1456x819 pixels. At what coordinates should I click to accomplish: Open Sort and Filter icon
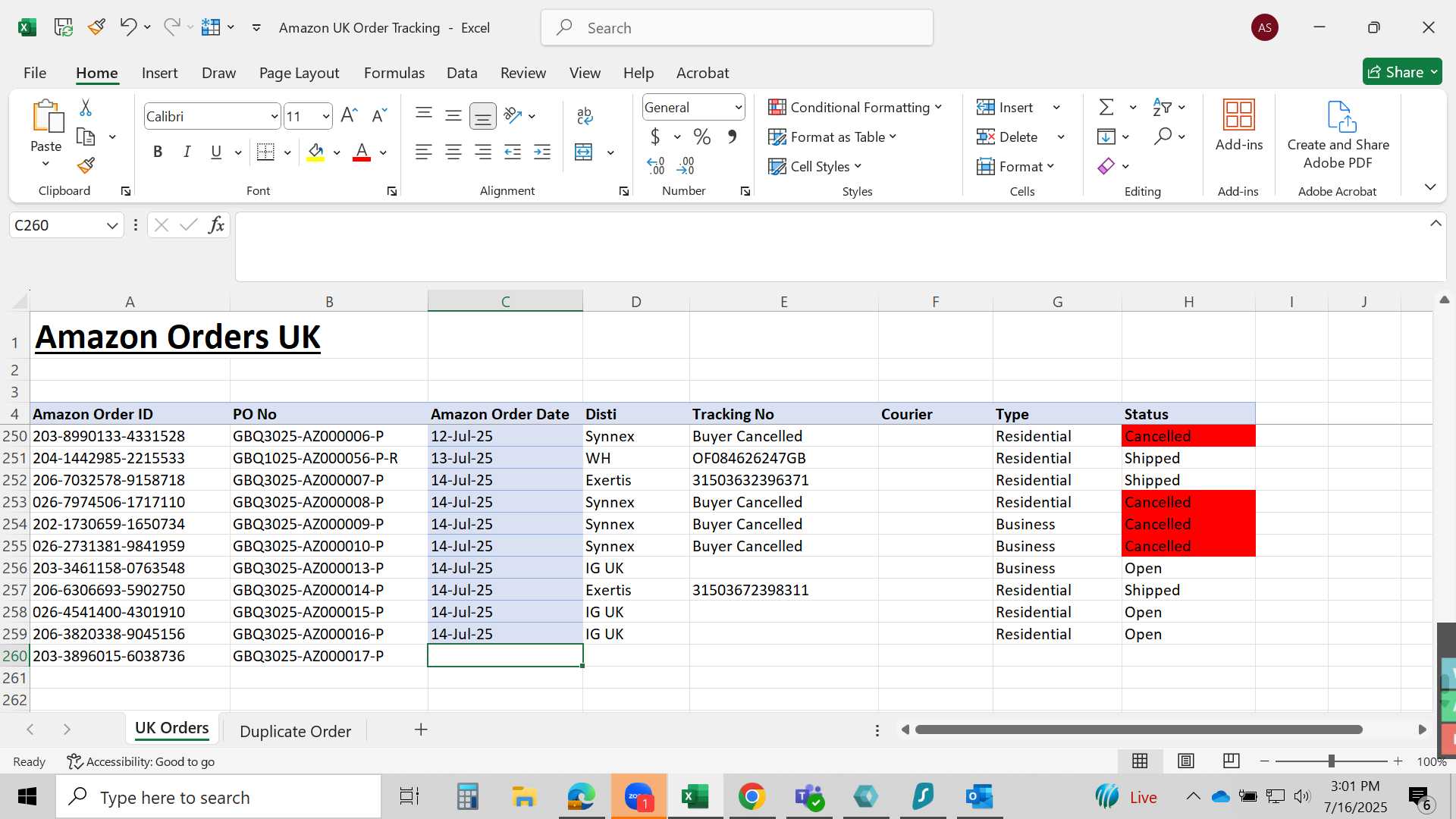click(1161, 108)
